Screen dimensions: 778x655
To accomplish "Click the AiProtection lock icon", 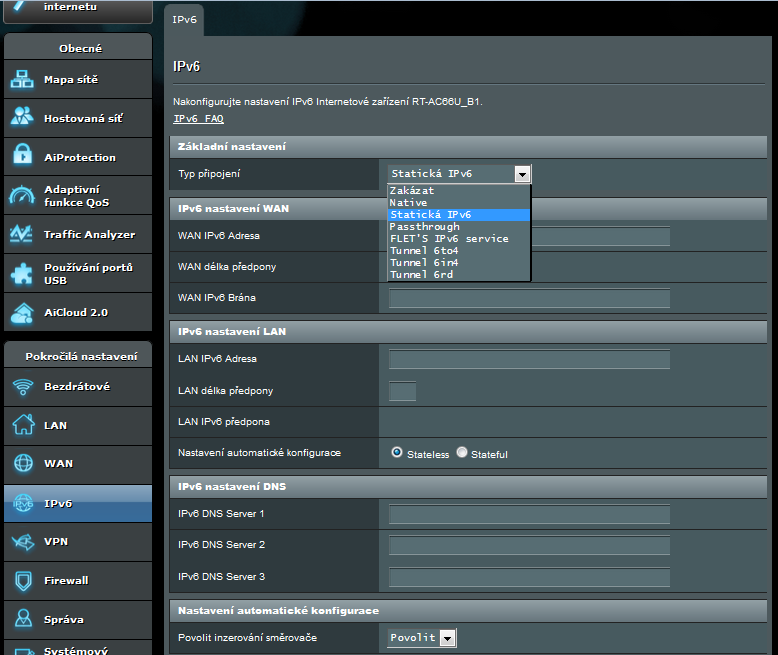I will coord(23,157).
